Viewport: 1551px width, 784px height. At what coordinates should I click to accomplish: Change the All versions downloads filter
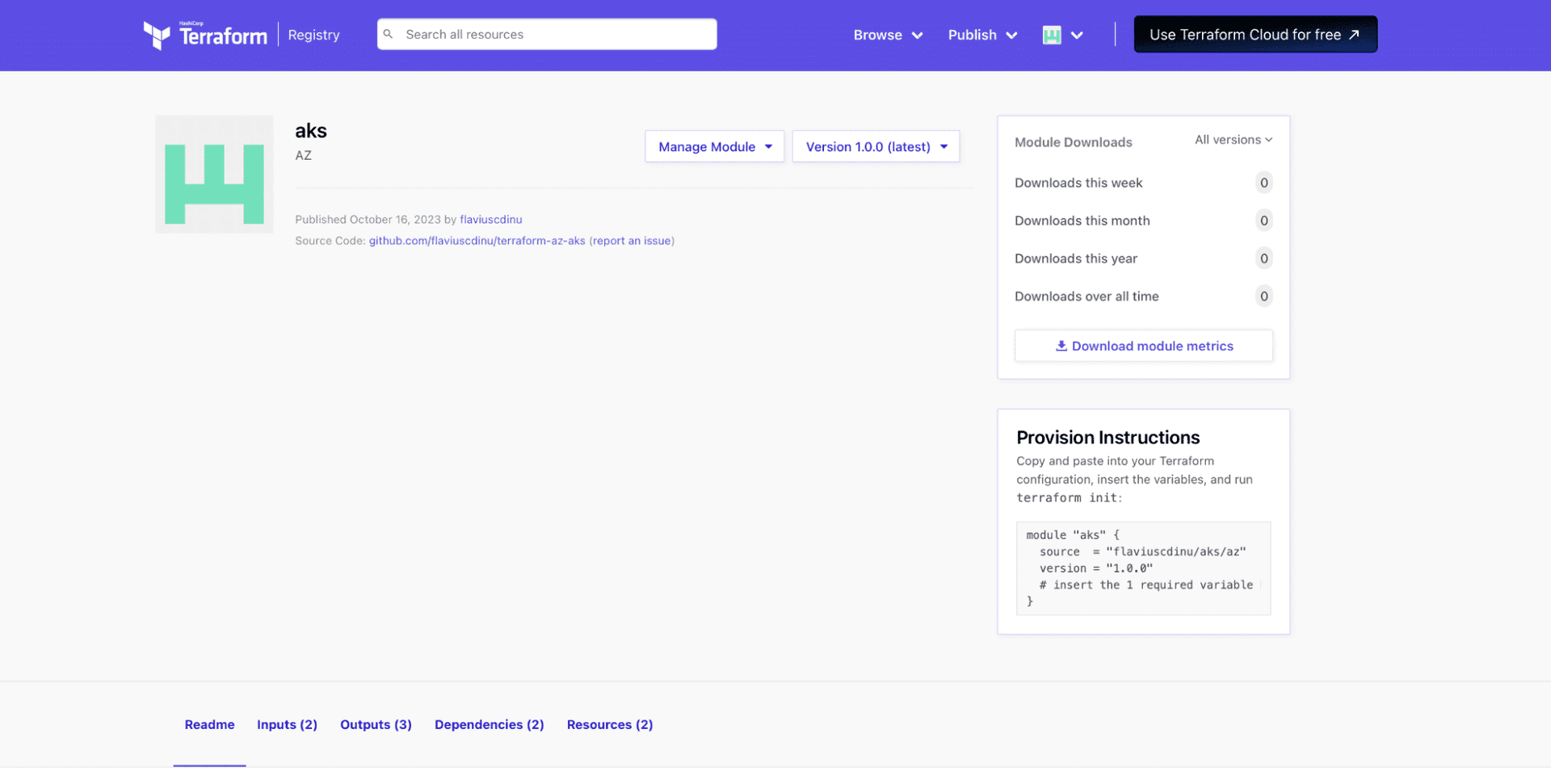pyautogui.click(x=1233, y=139)
